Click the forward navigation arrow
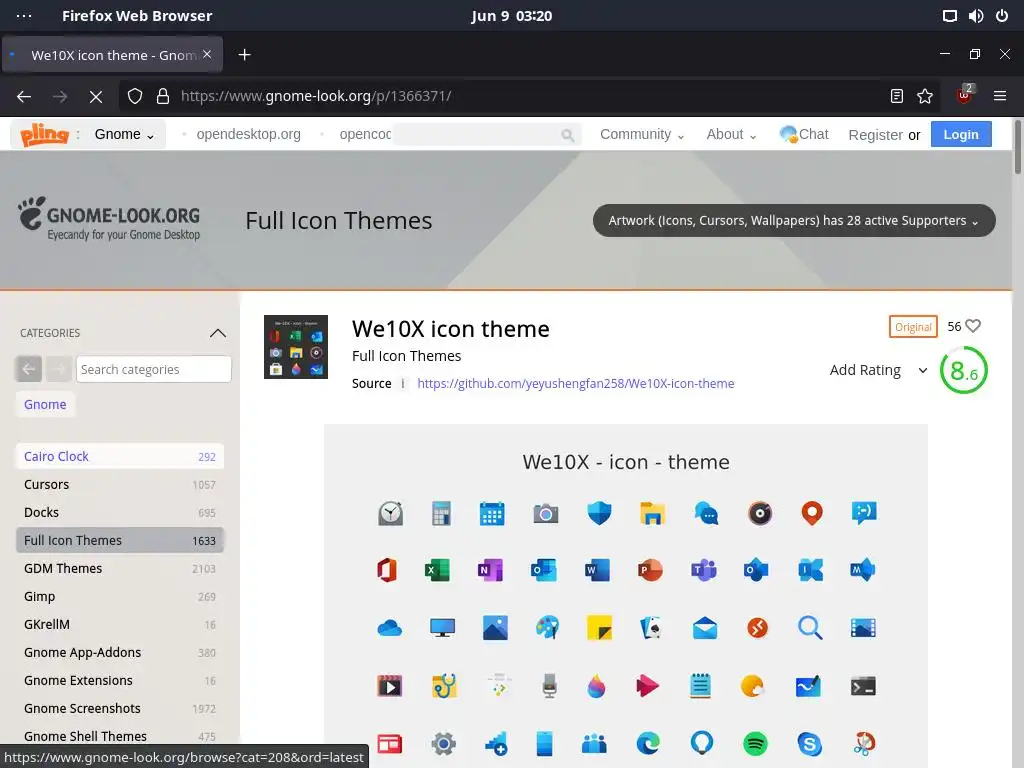The height and width of the screenshot is (768, 1024). 60,97
